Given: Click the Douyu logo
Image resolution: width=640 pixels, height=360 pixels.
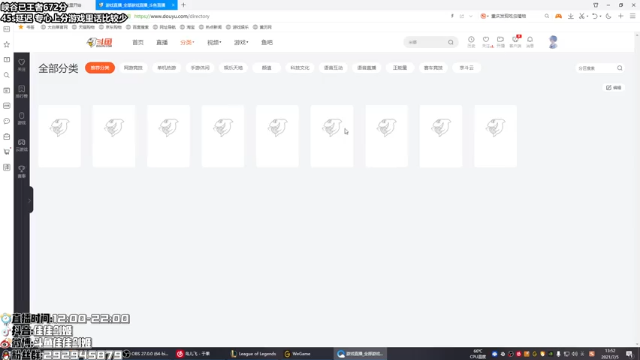Looking at the screenshot, I should click(x=99, y=42).
